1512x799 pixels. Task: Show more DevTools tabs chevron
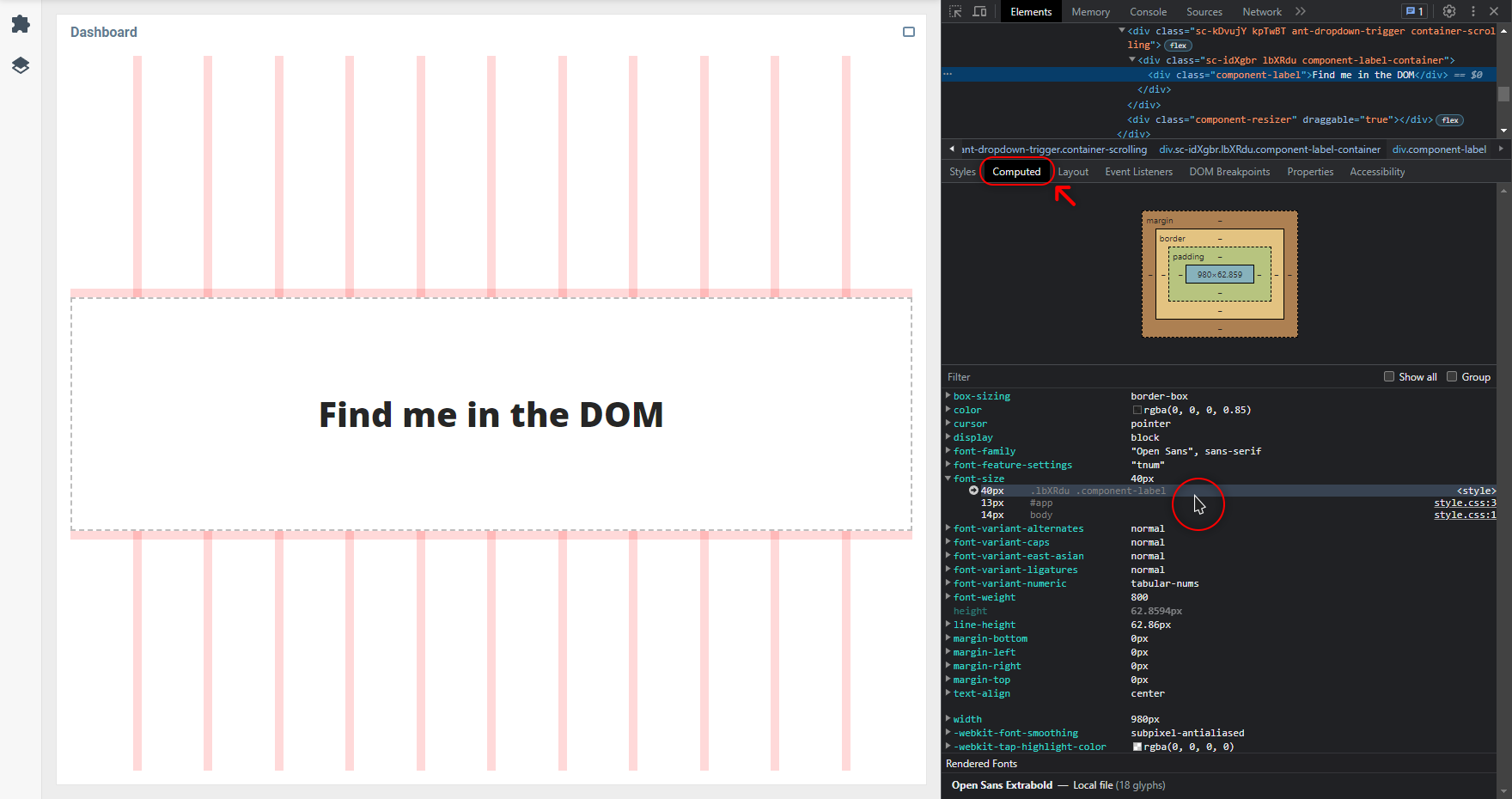coord(1301,11)
